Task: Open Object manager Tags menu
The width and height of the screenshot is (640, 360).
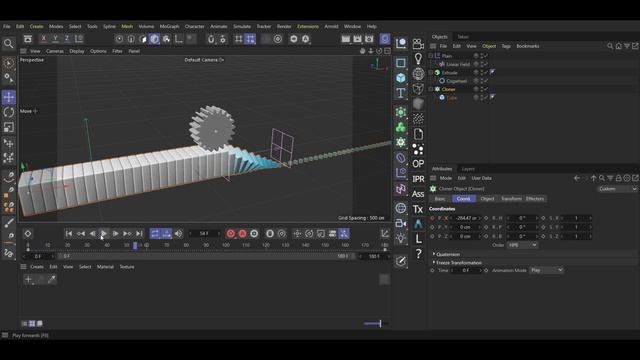Action: coord(506,46)
